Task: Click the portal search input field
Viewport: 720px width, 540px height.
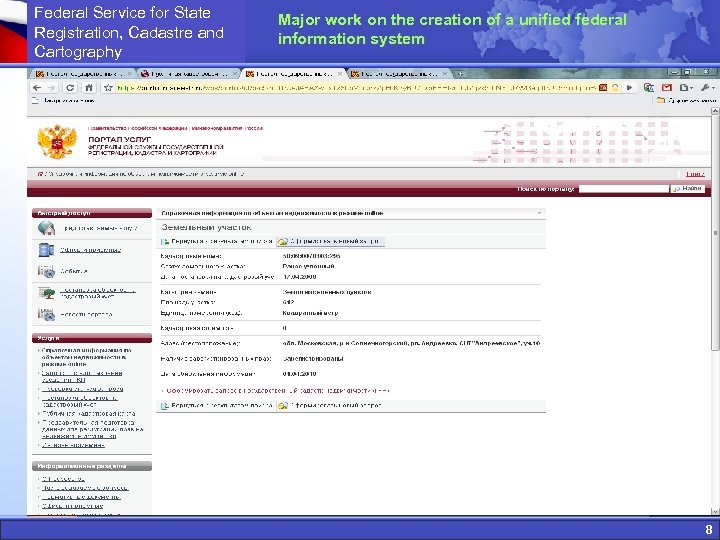Action: tap(624, 189)
